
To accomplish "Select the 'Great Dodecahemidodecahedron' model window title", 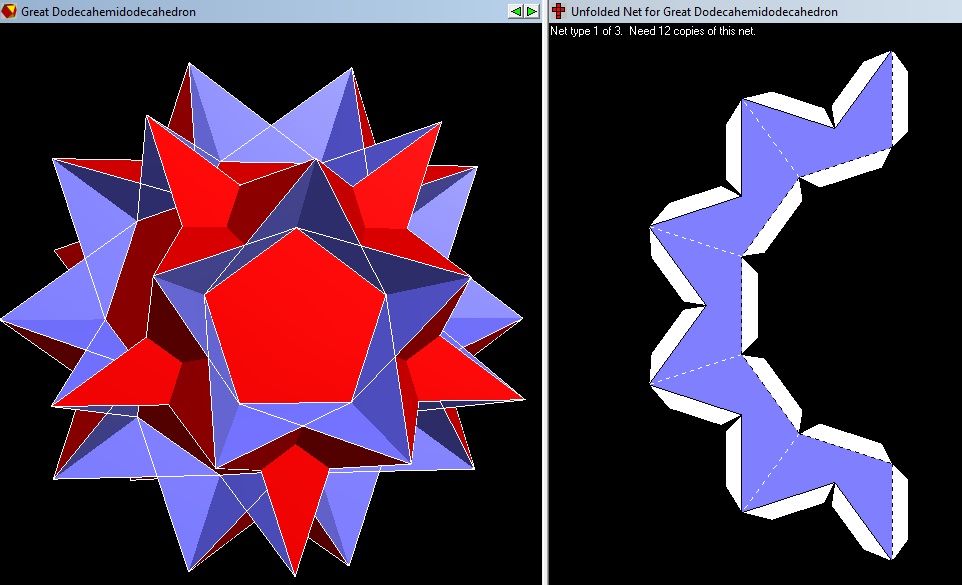I will (x=109, y=12).
